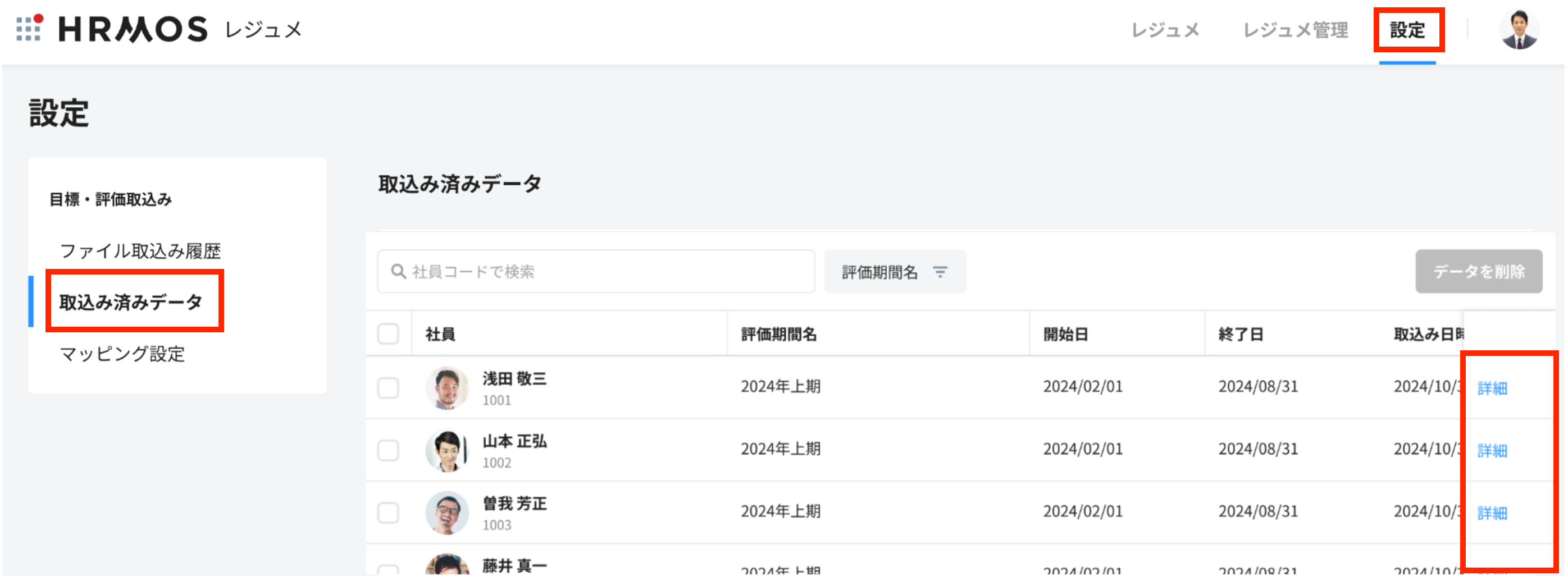This screenshot has width=1568, height=576.
Task: Switch to the レジュメ tab
Action: click(1164, 30)
